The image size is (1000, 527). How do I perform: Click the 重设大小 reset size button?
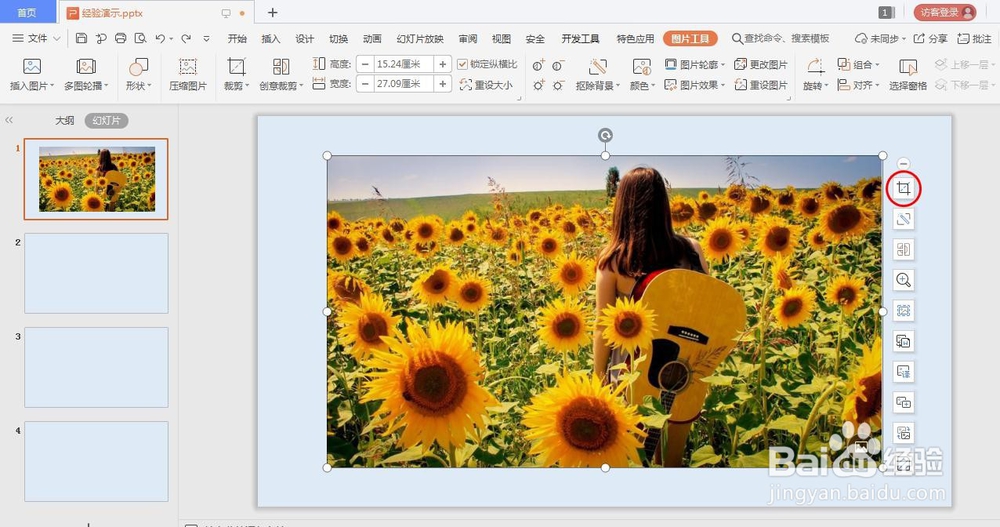coord(486,85)
